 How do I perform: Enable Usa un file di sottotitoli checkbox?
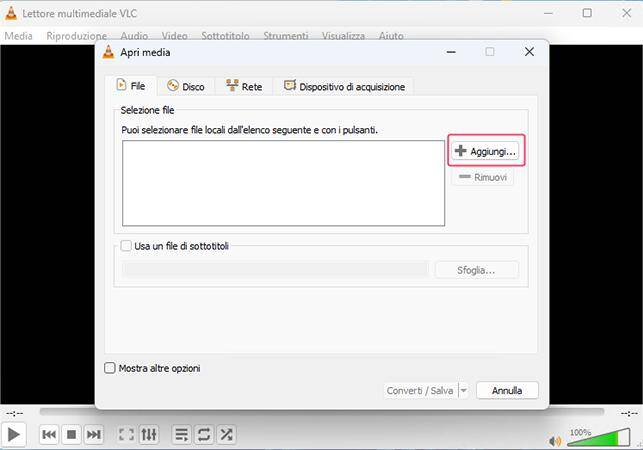[x=126, y=246]
